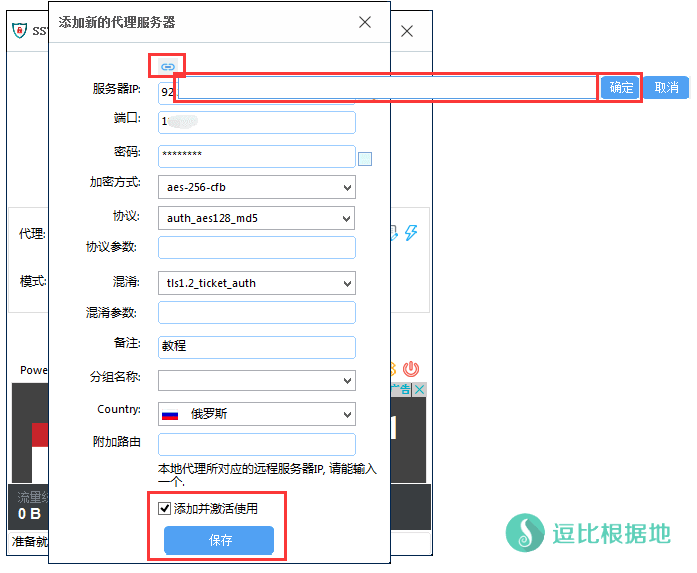
Task: Click the 协议参数 input field
Action: [x=256, y=247]
